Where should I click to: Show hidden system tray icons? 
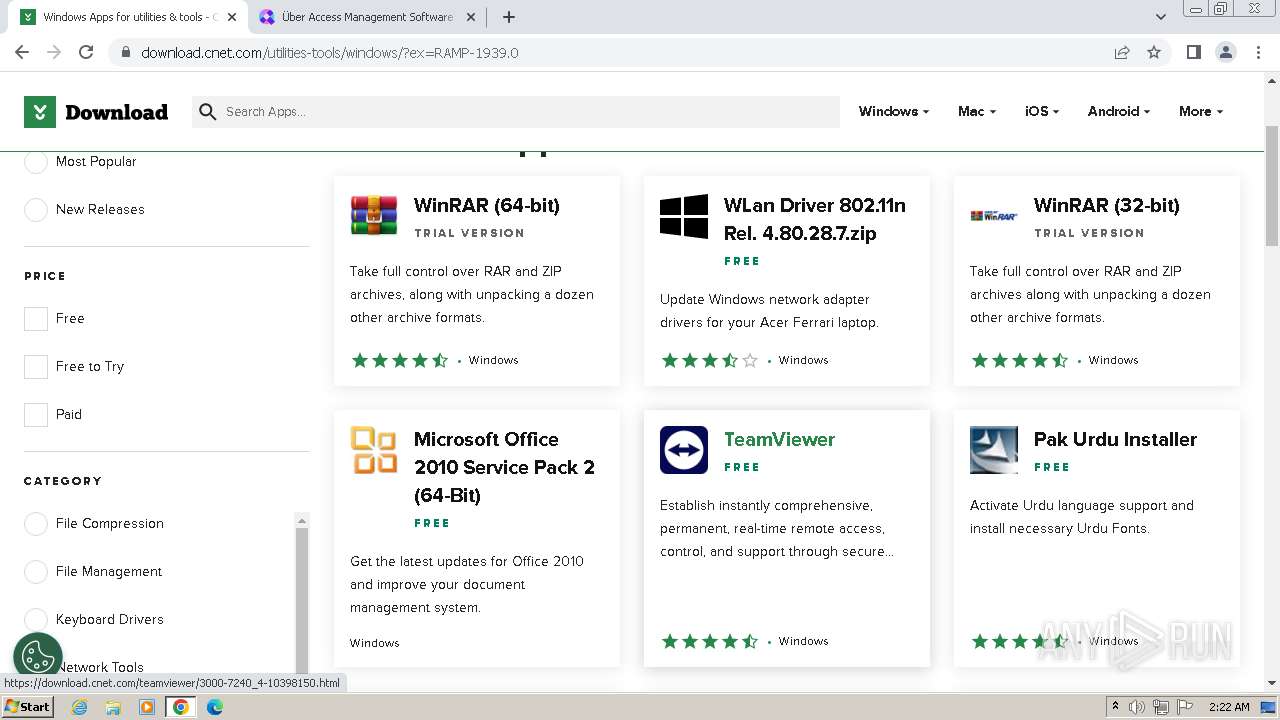click(x=1116, y=707)
